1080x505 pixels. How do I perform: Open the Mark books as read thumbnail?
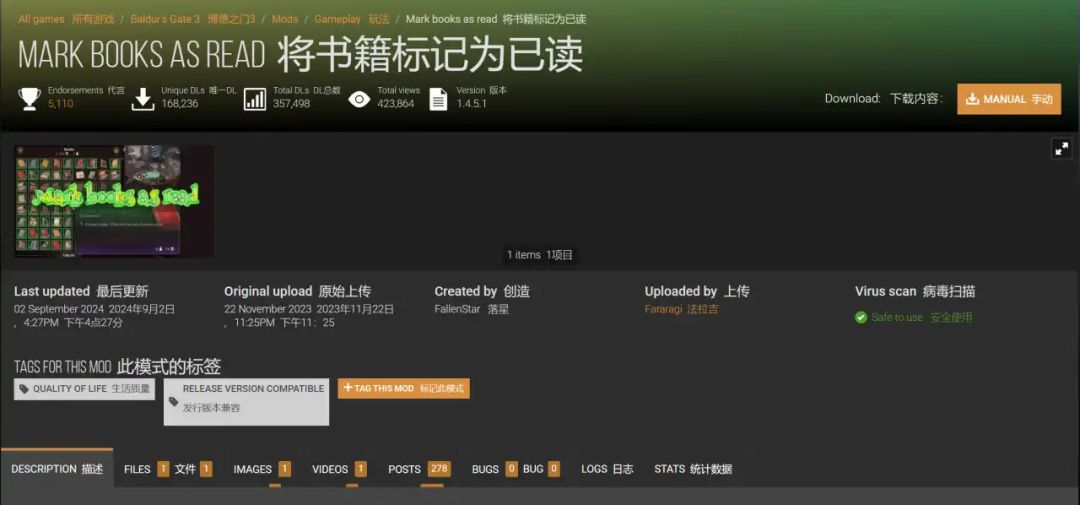114,200
